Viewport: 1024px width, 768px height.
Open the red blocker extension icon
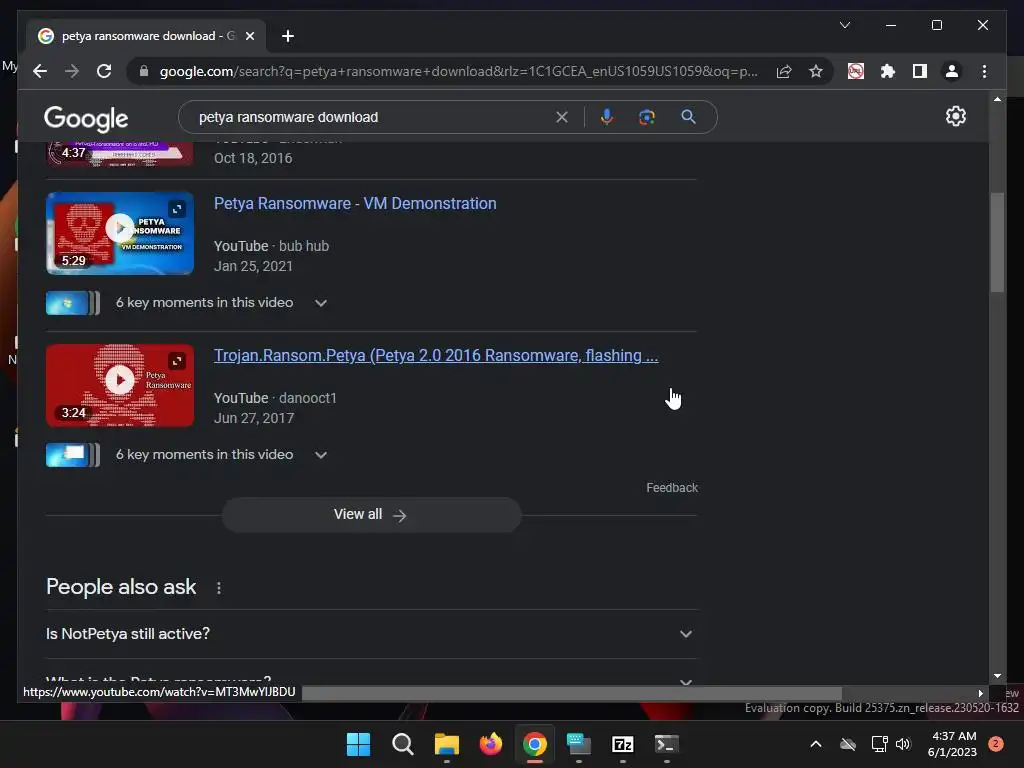click(856, 71)
